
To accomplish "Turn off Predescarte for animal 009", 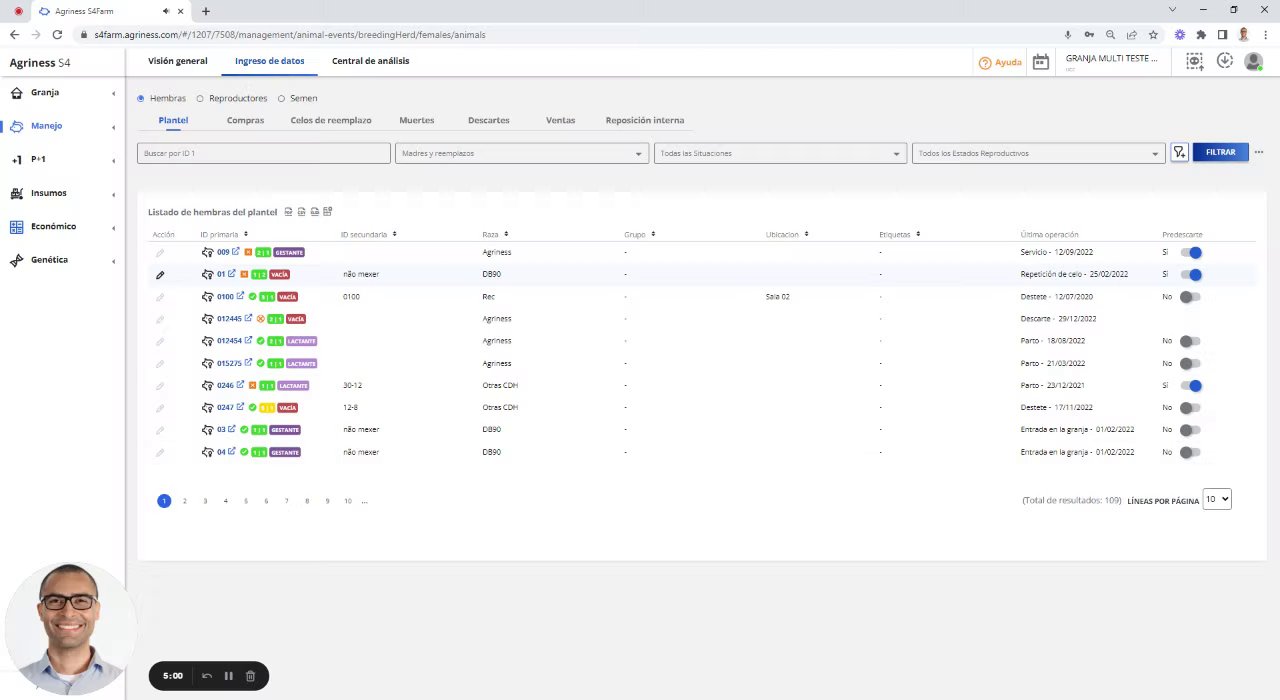I will tap(1190, 252).
